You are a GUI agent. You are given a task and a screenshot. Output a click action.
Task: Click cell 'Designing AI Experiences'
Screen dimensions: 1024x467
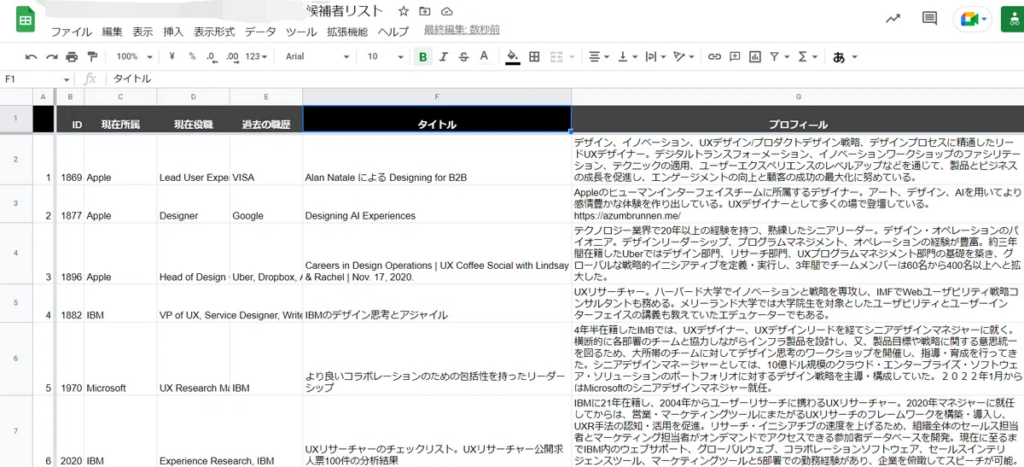(437, 204)
